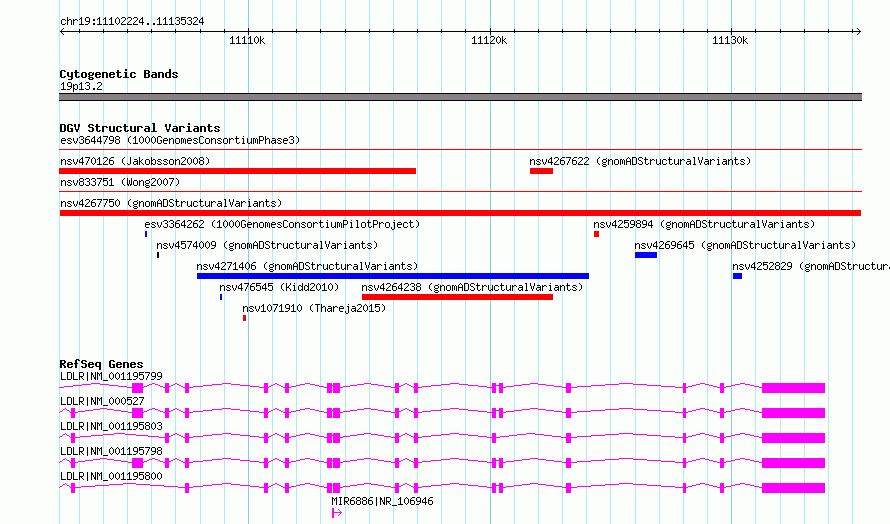Click the 11120k ruler position label
The width and height of the screenshot is (890, 524).
point(489,40)
